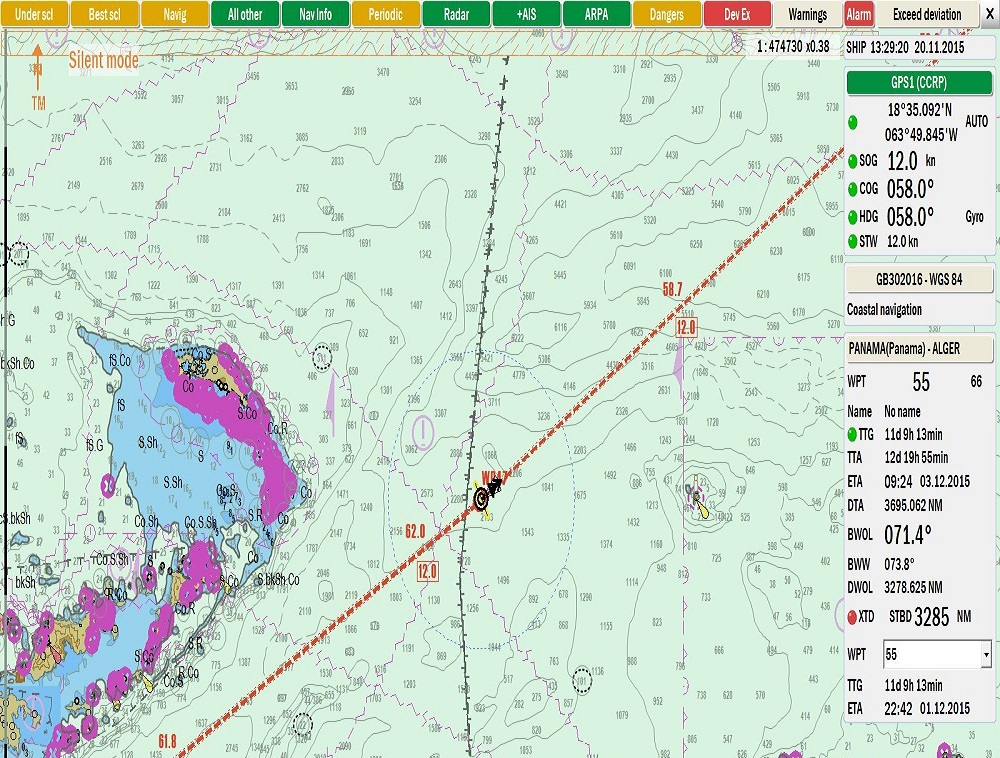
Task: Toggle the Radar overlay button
Action: [456, 15]
